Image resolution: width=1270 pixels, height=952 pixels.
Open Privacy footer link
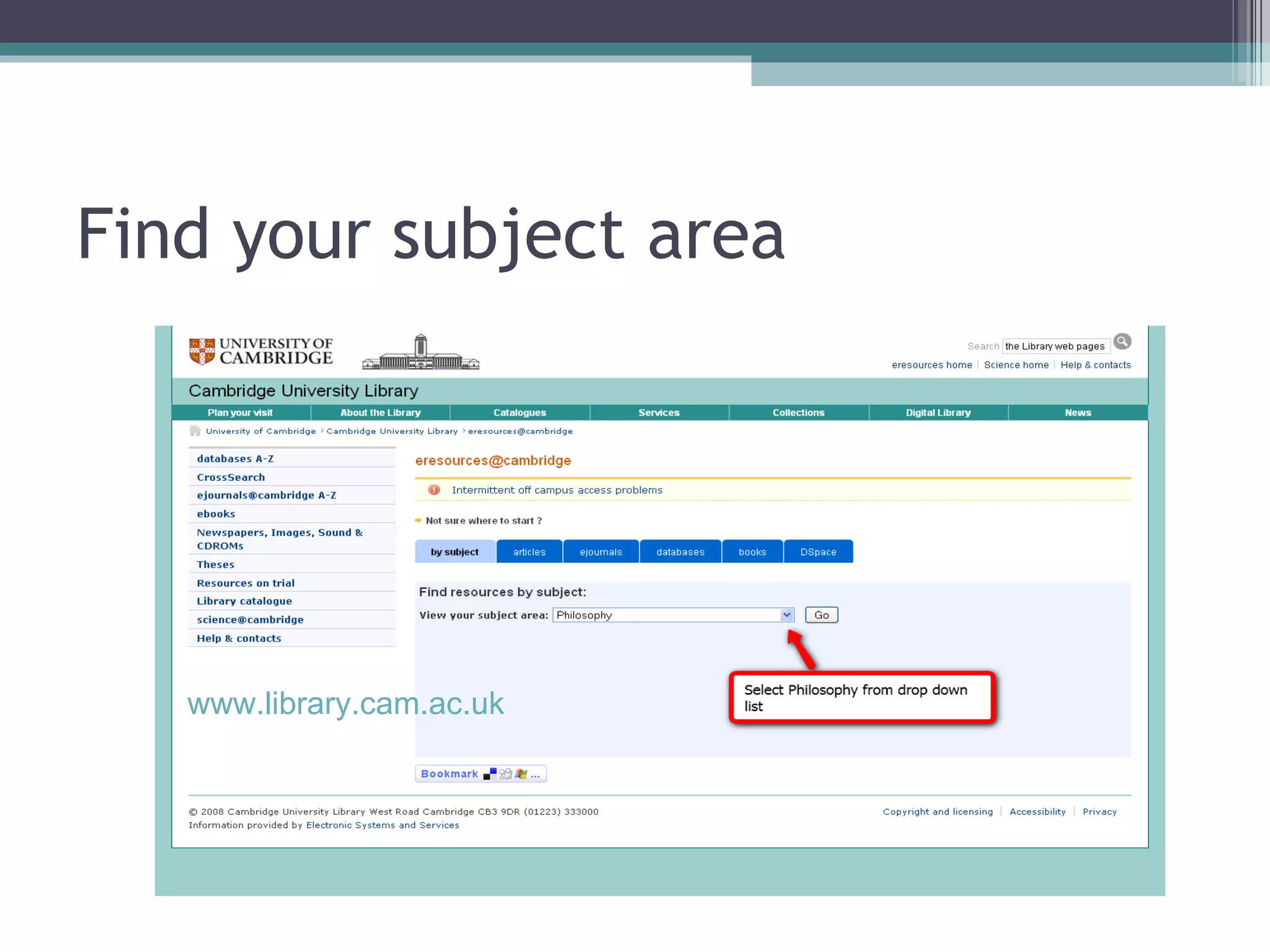[1099, 812]
